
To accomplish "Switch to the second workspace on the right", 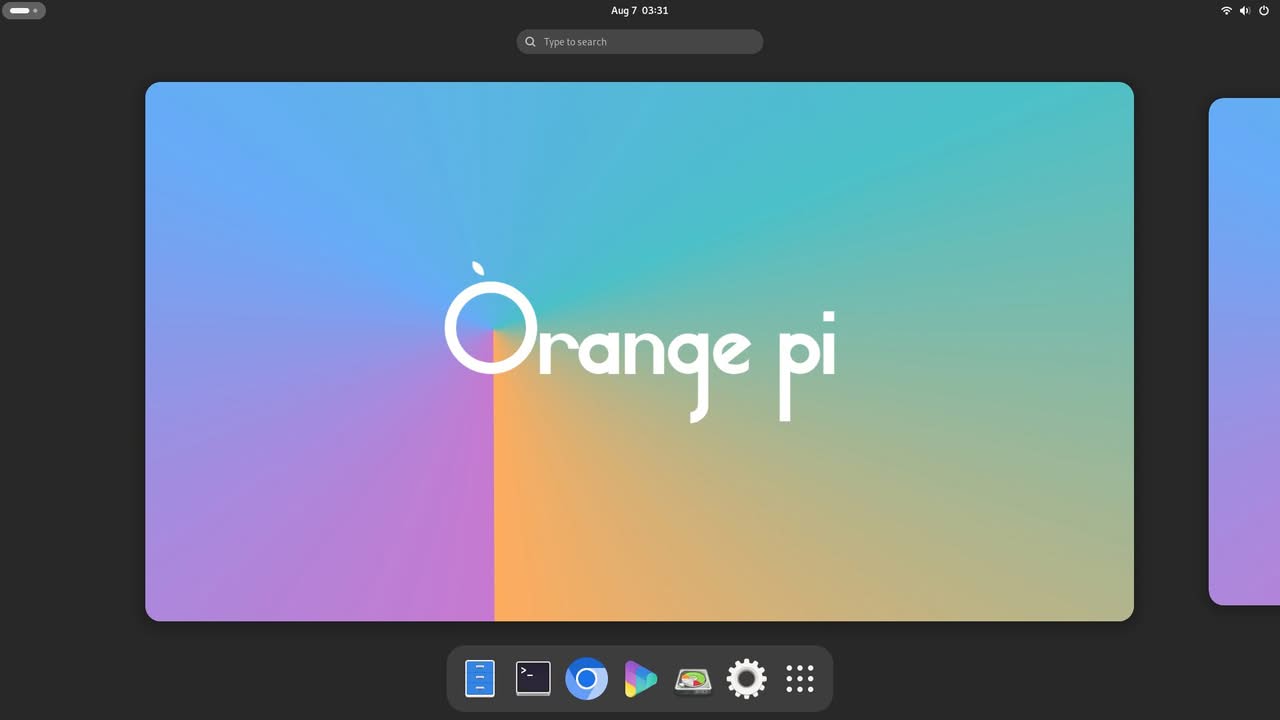I will coord(1244,352).
